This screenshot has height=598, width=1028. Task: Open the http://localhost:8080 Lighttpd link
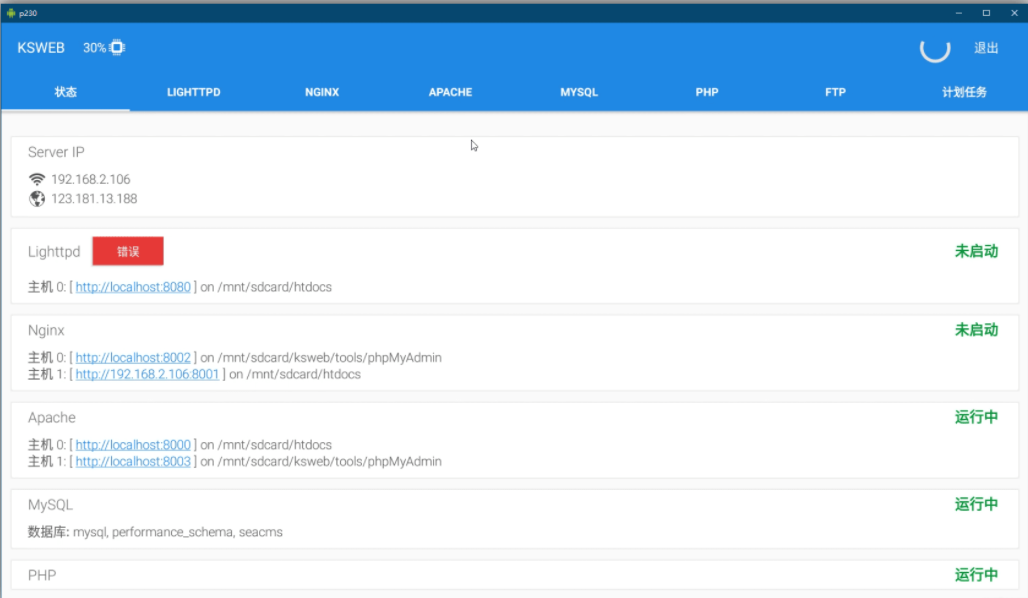click(x=133, y=287)
